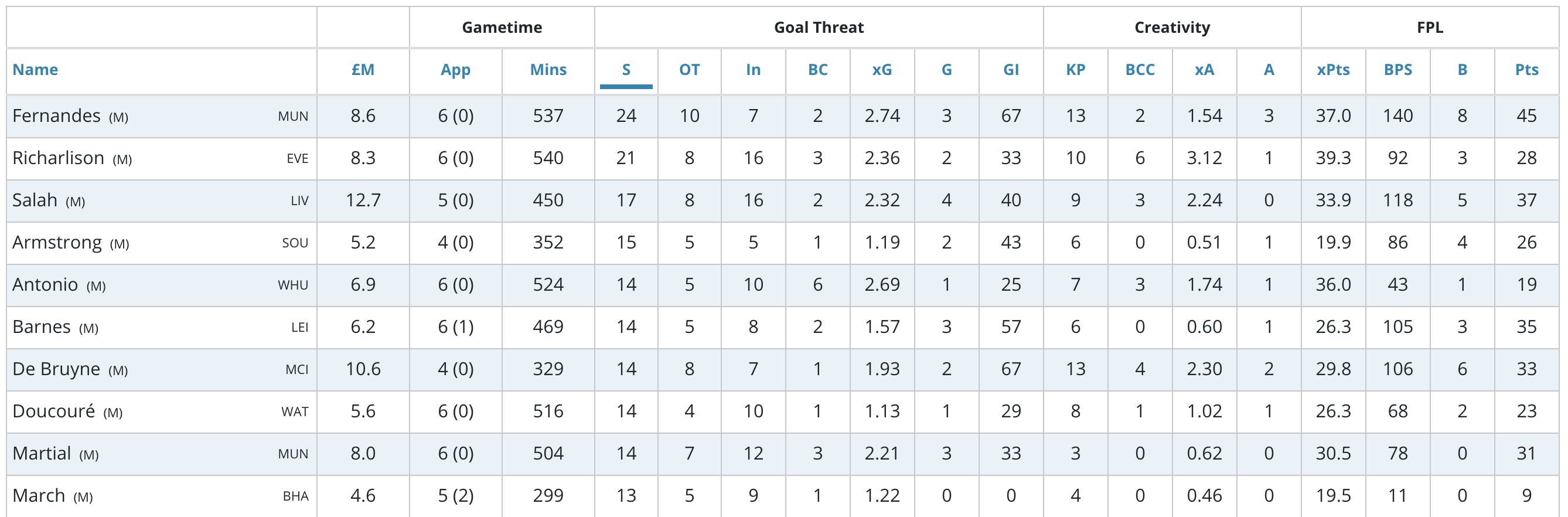Sort by BC big chances column

817,69
